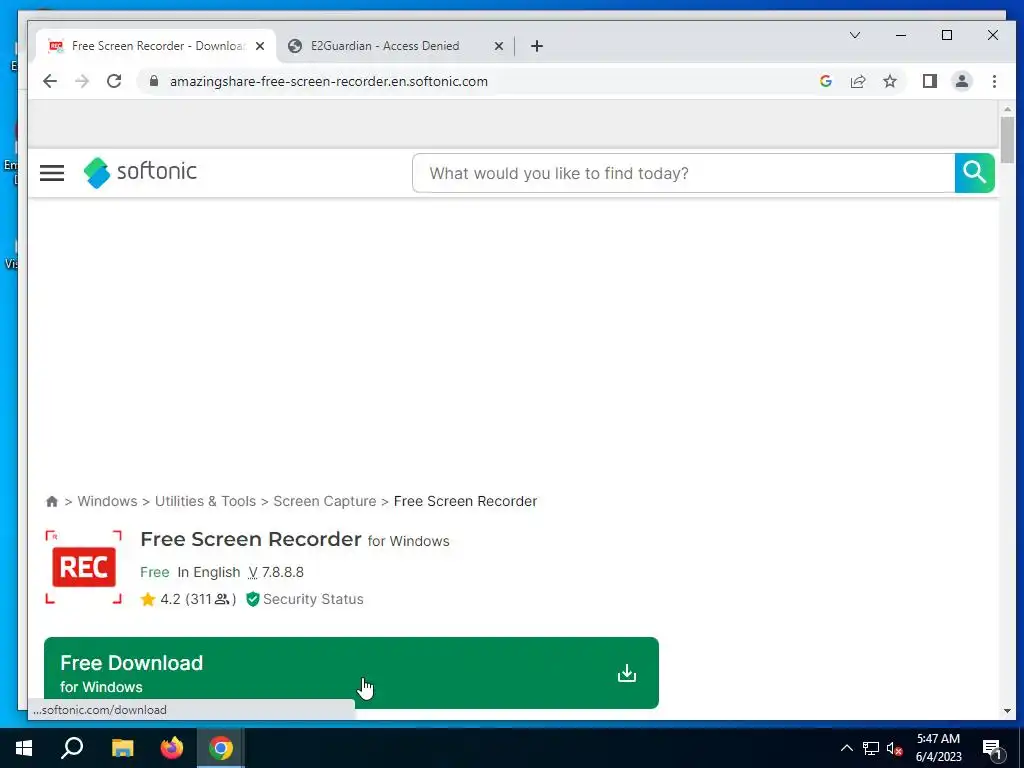Open the Screen Capture breadcrumb
The height and width of the screenshot is (768, 1024).
[325, 502]
